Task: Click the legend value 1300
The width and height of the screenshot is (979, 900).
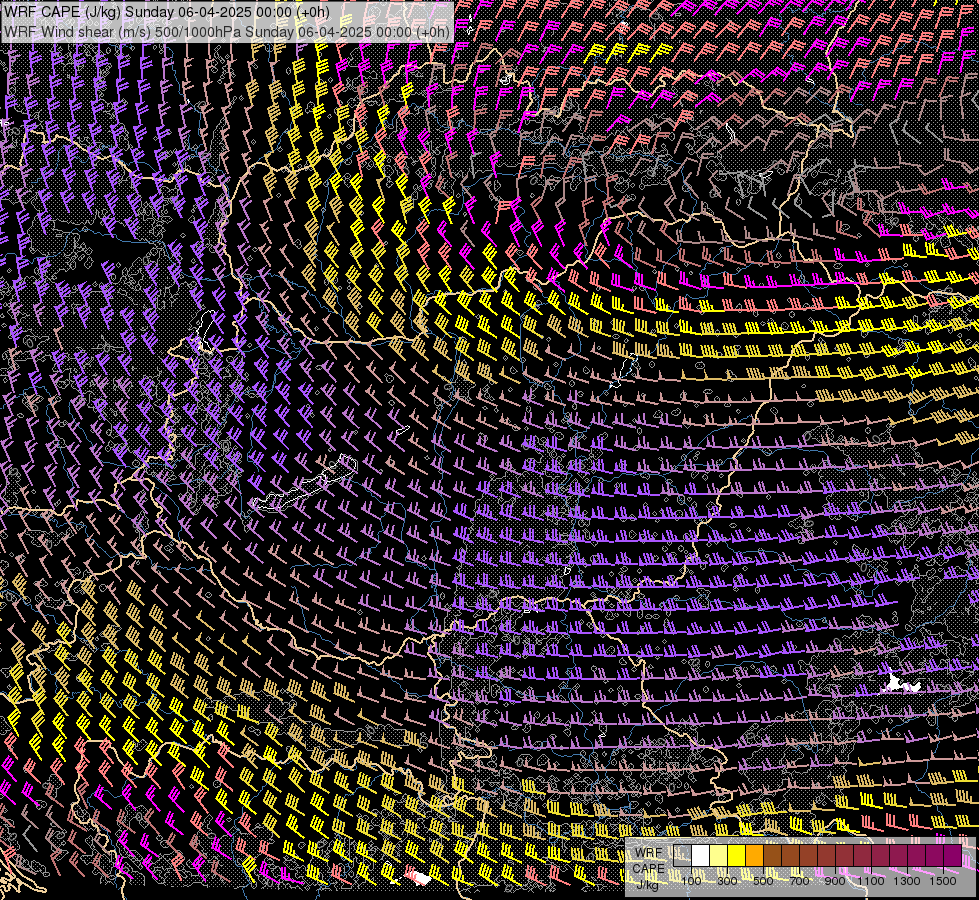Action: point(907,881)
